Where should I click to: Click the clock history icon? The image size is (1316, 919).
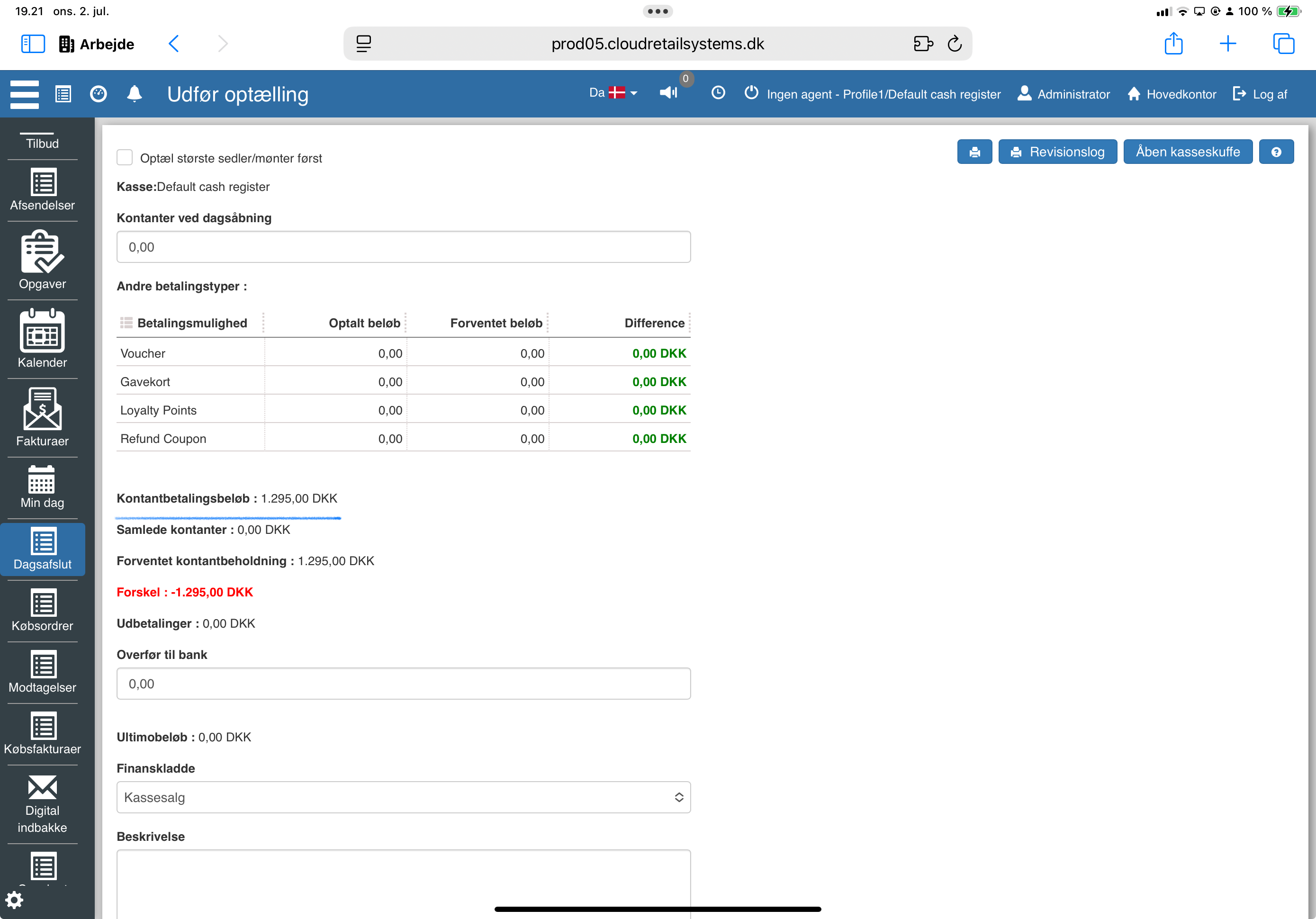pyautogui.click(x=718, y=93)
